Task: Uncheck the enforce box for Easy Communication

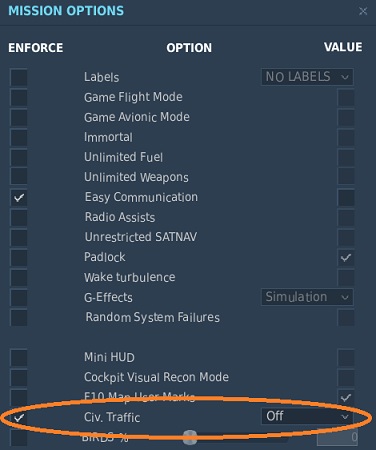Action: tap(19, 197)
